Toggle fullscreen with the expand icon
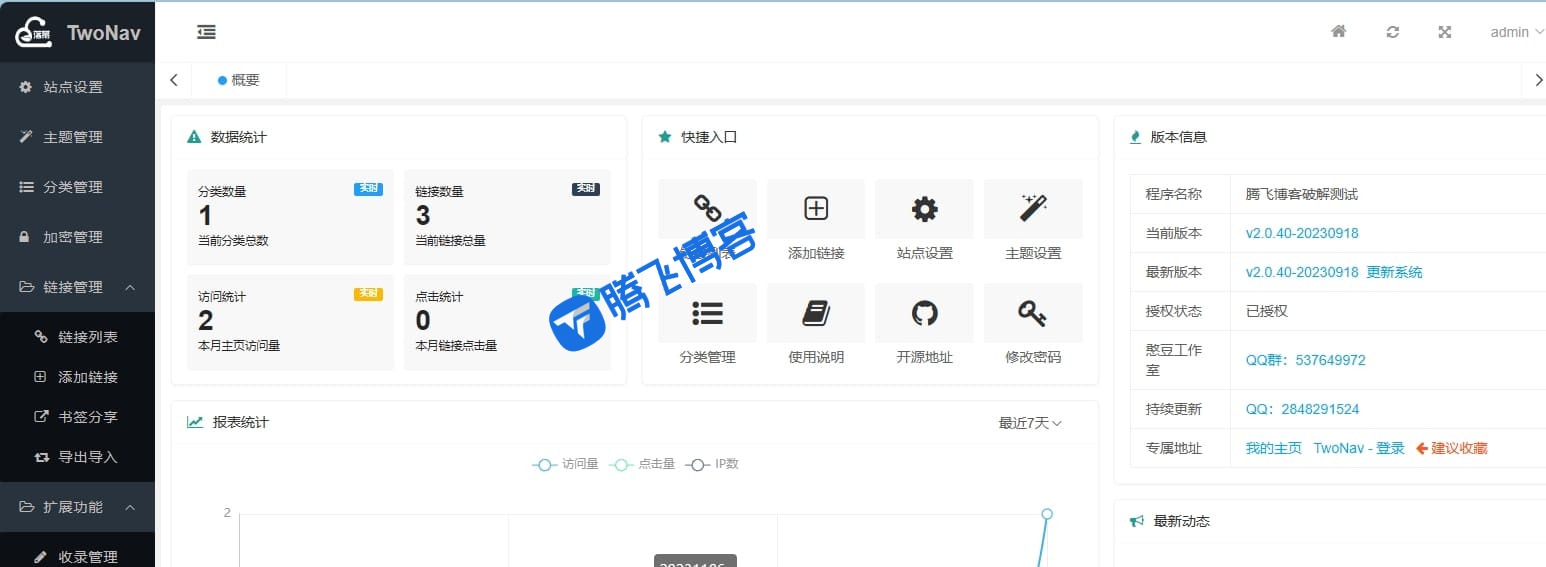This screenshot has width=1546, height=567. point(1444,32)
